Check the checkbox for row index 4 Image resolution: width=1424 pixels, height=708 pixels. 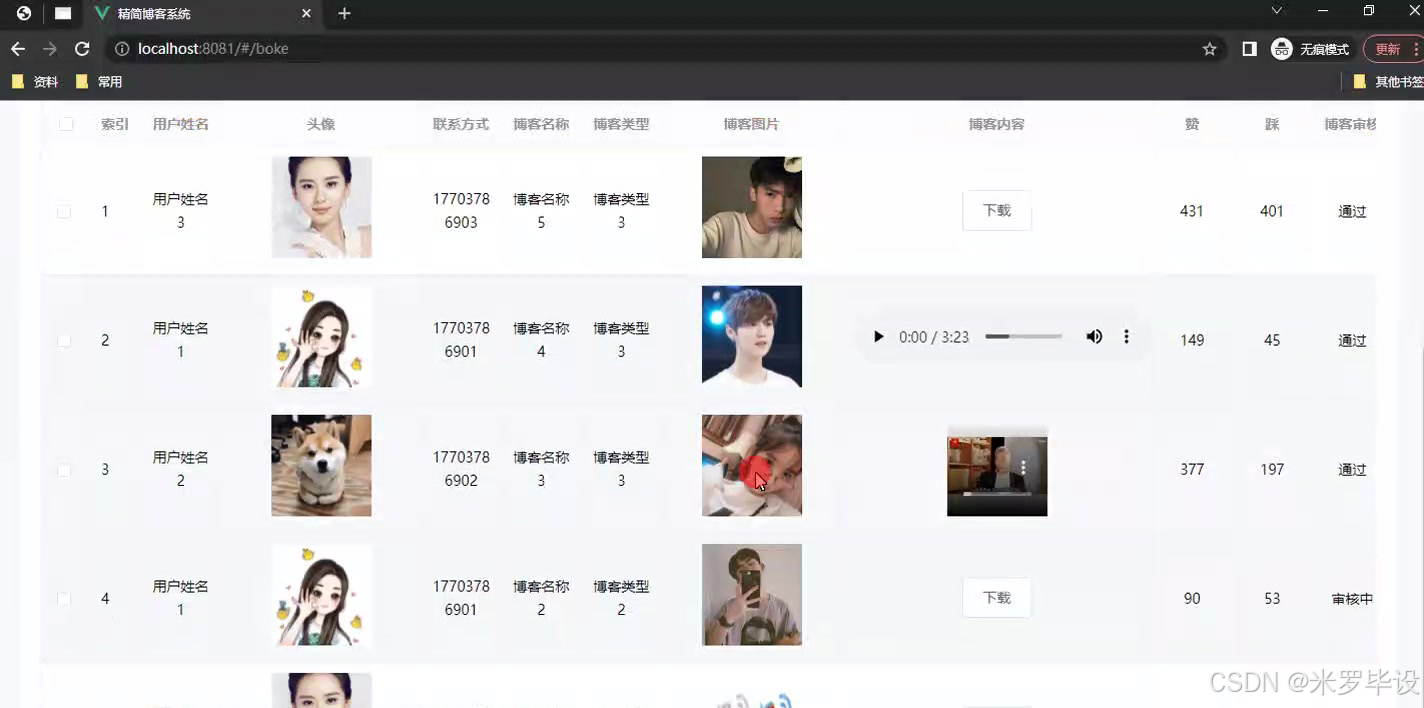click(x=64, y=598)
